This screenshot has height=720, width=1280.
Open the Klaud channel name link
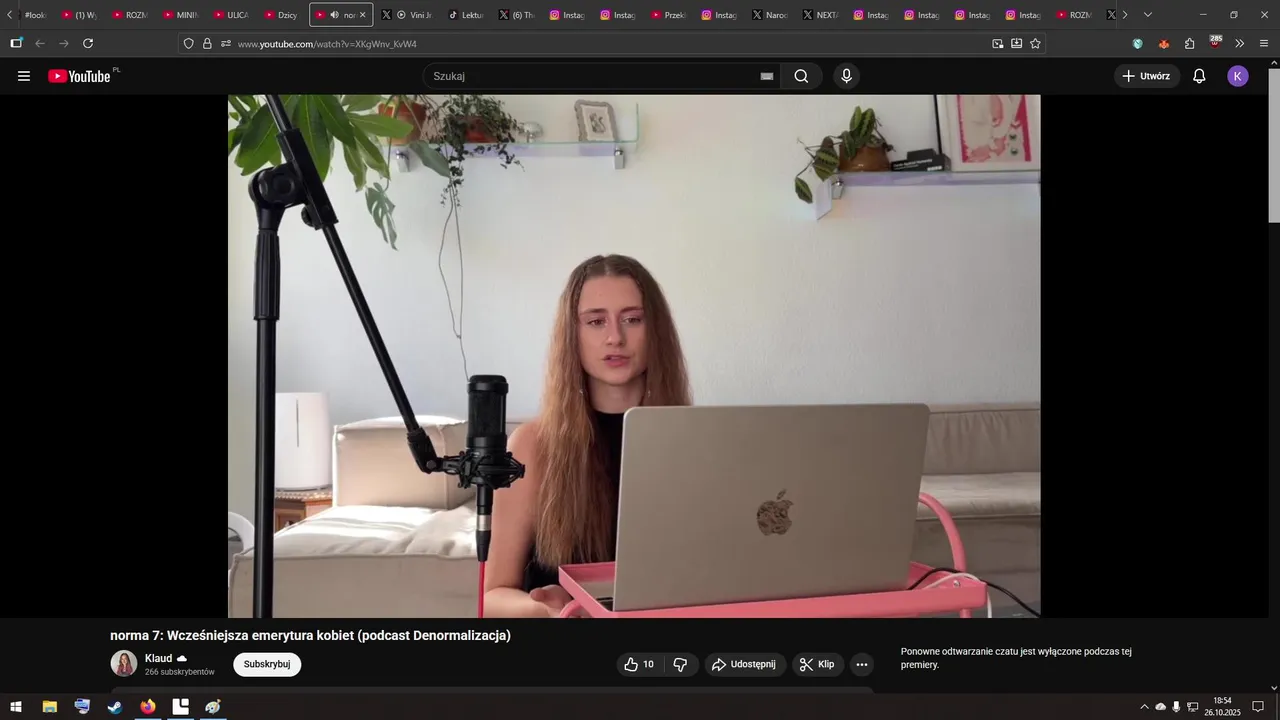click(x=158, y=658)
